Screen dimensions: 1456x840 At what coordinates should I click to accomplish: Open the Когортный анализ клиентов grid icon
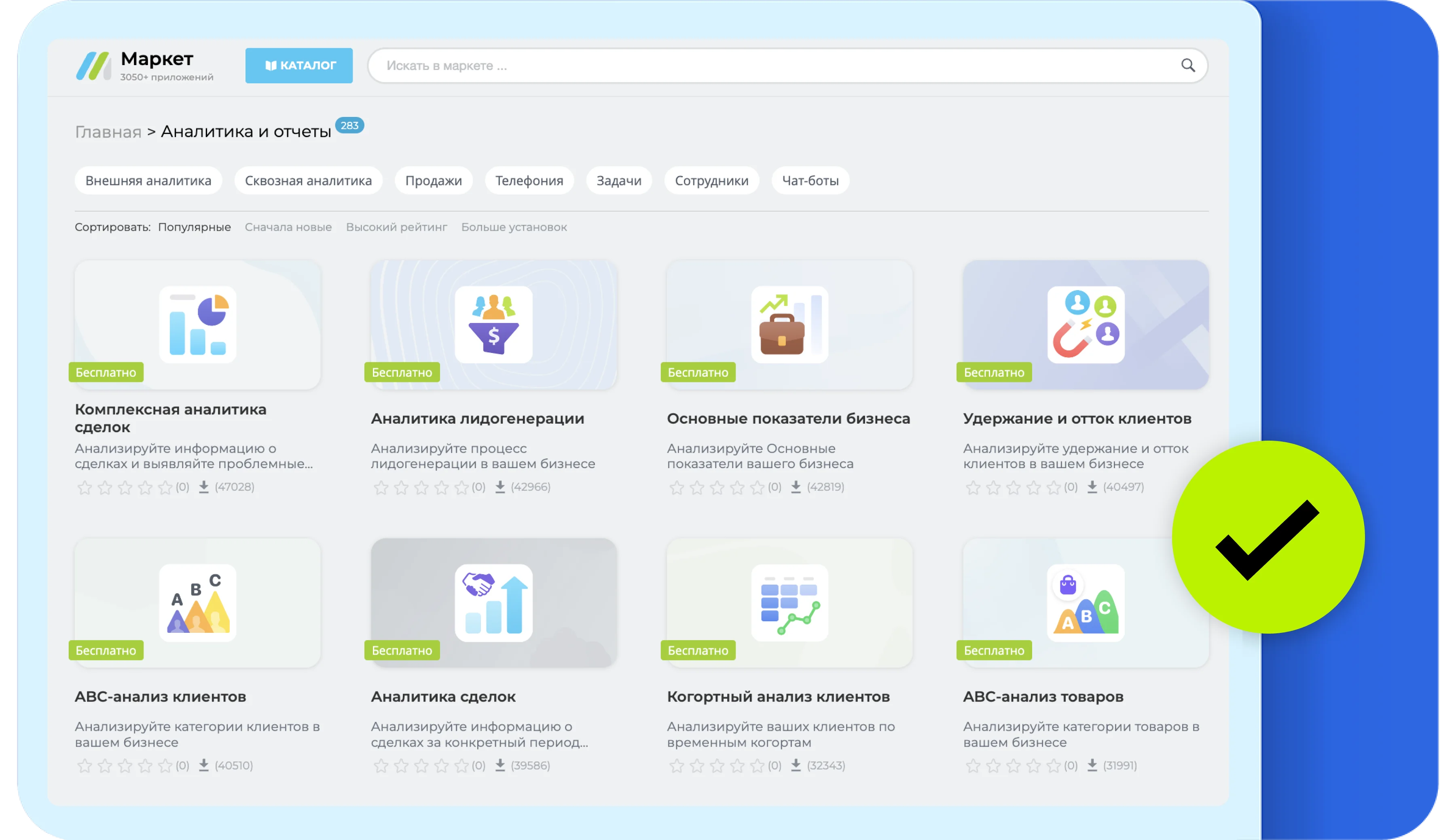[789, 603]
